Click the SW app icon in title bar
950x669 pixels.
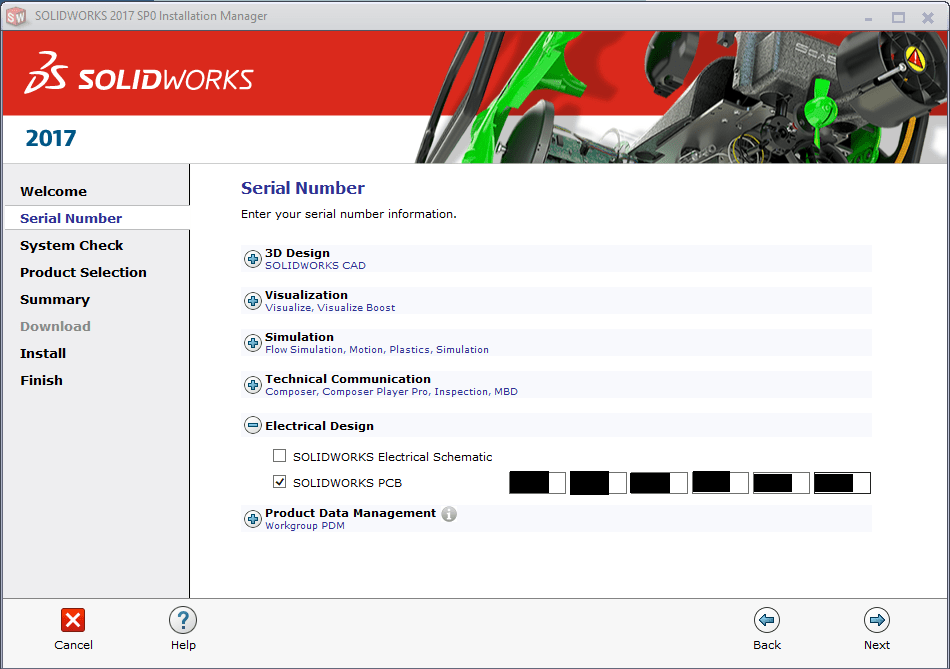point(16,16)
